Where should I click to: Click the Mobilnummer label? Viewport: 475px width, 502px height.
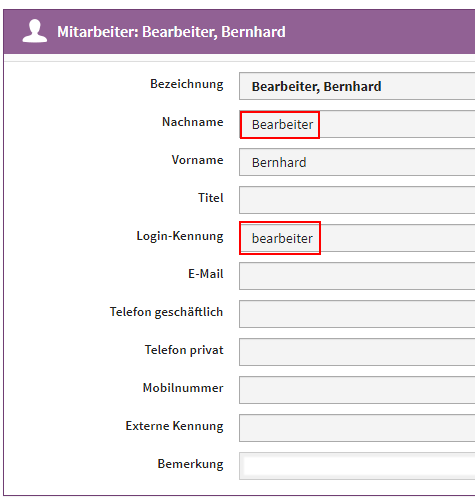pos(183,388)
